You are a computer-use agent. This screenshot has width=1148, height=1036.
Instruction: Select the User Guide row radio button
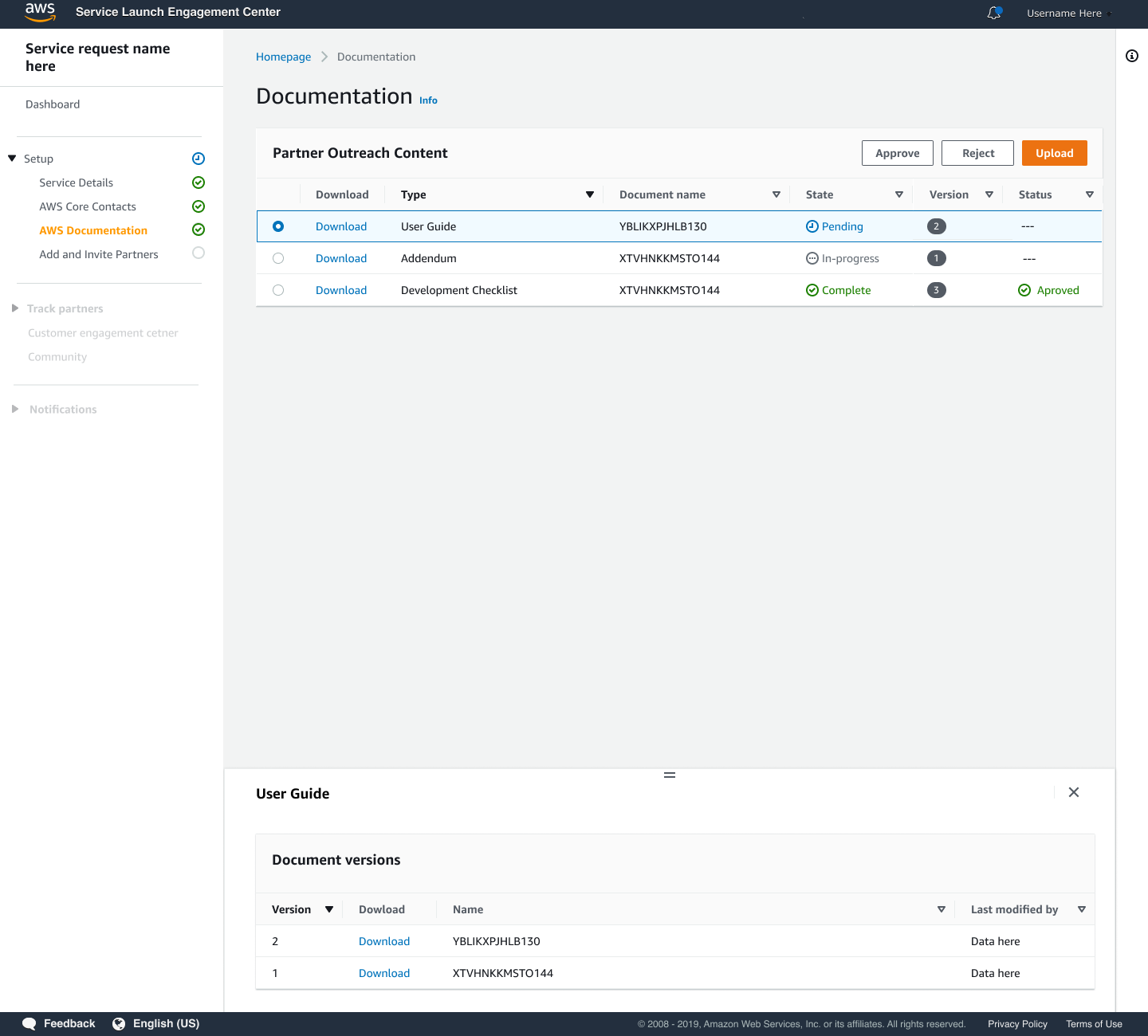click(278, 226)
